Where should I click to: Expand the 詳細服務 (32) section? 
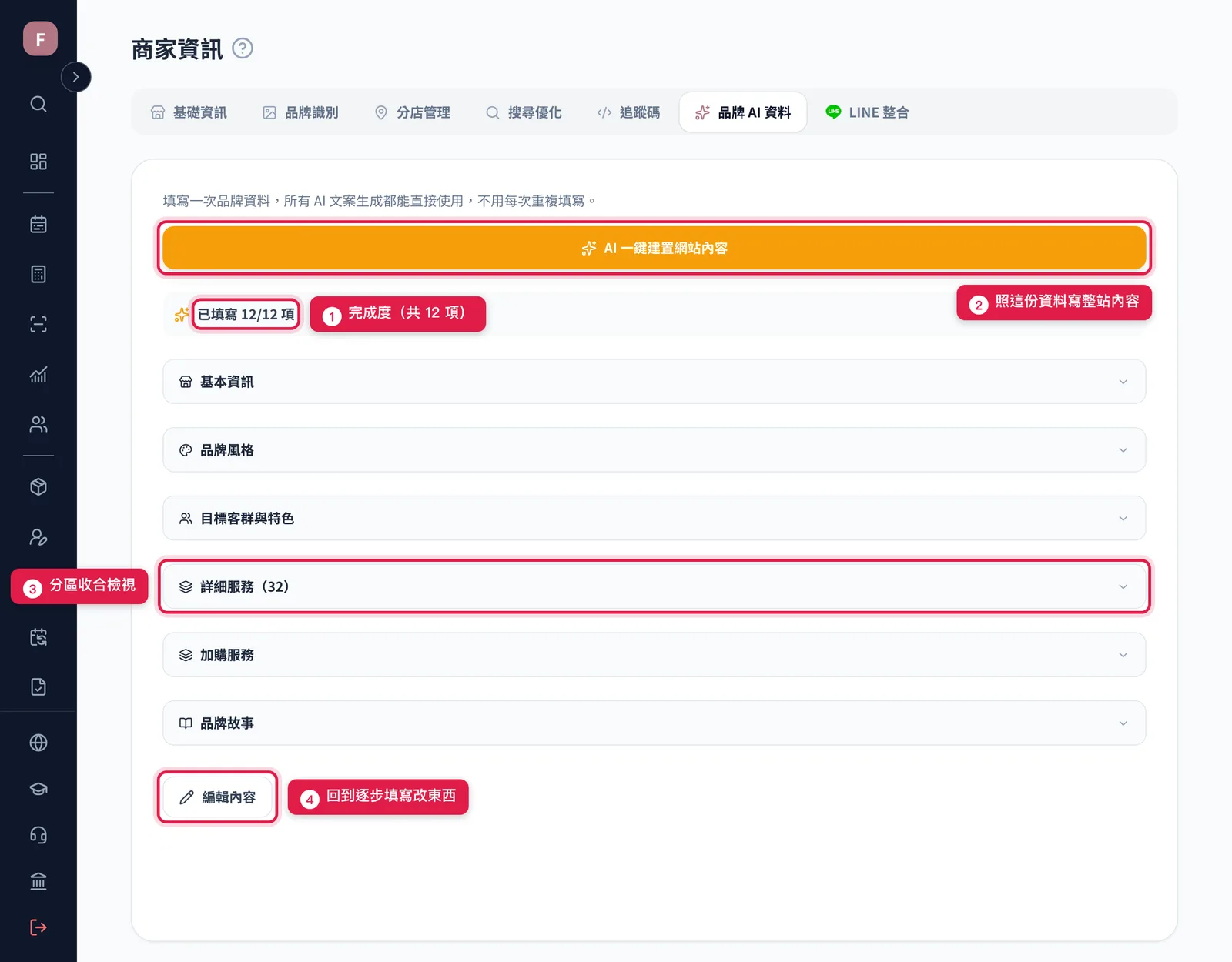tap(654, 586)
